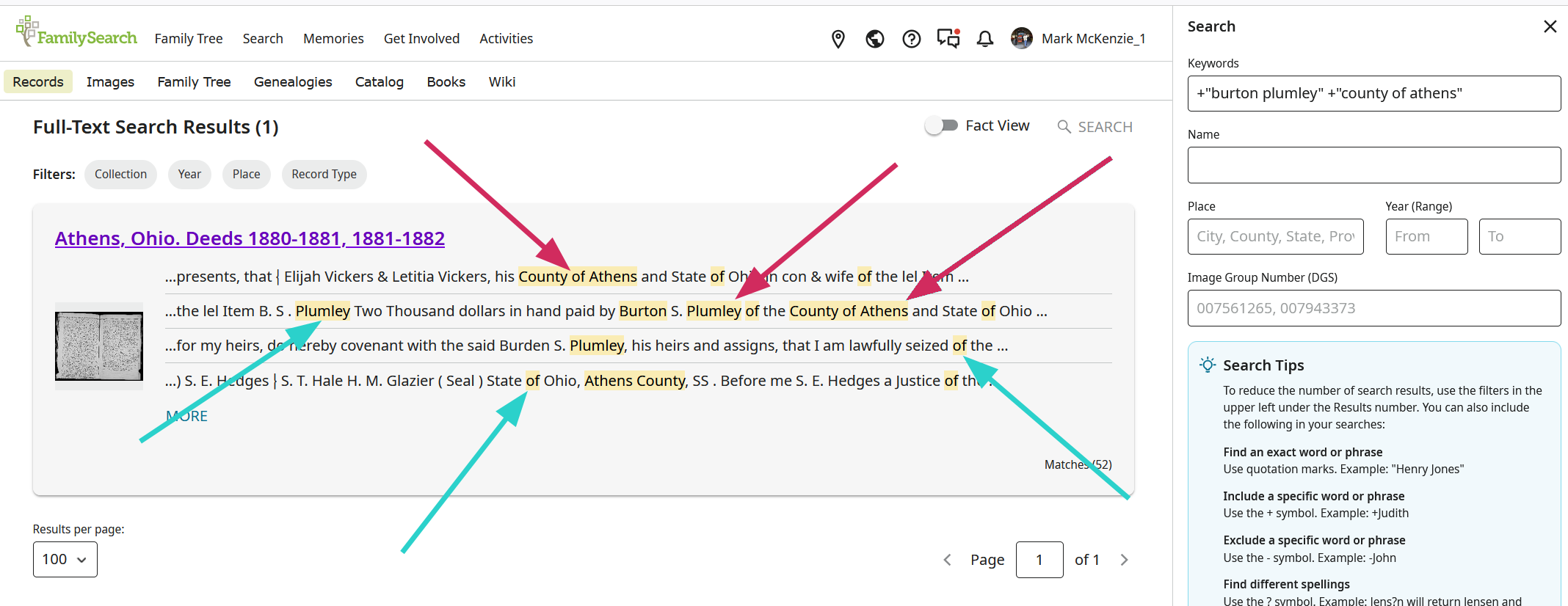The height and width of the screenshot is (606, 1568).
Task: Click the page number box
Action: (1039, 560)
